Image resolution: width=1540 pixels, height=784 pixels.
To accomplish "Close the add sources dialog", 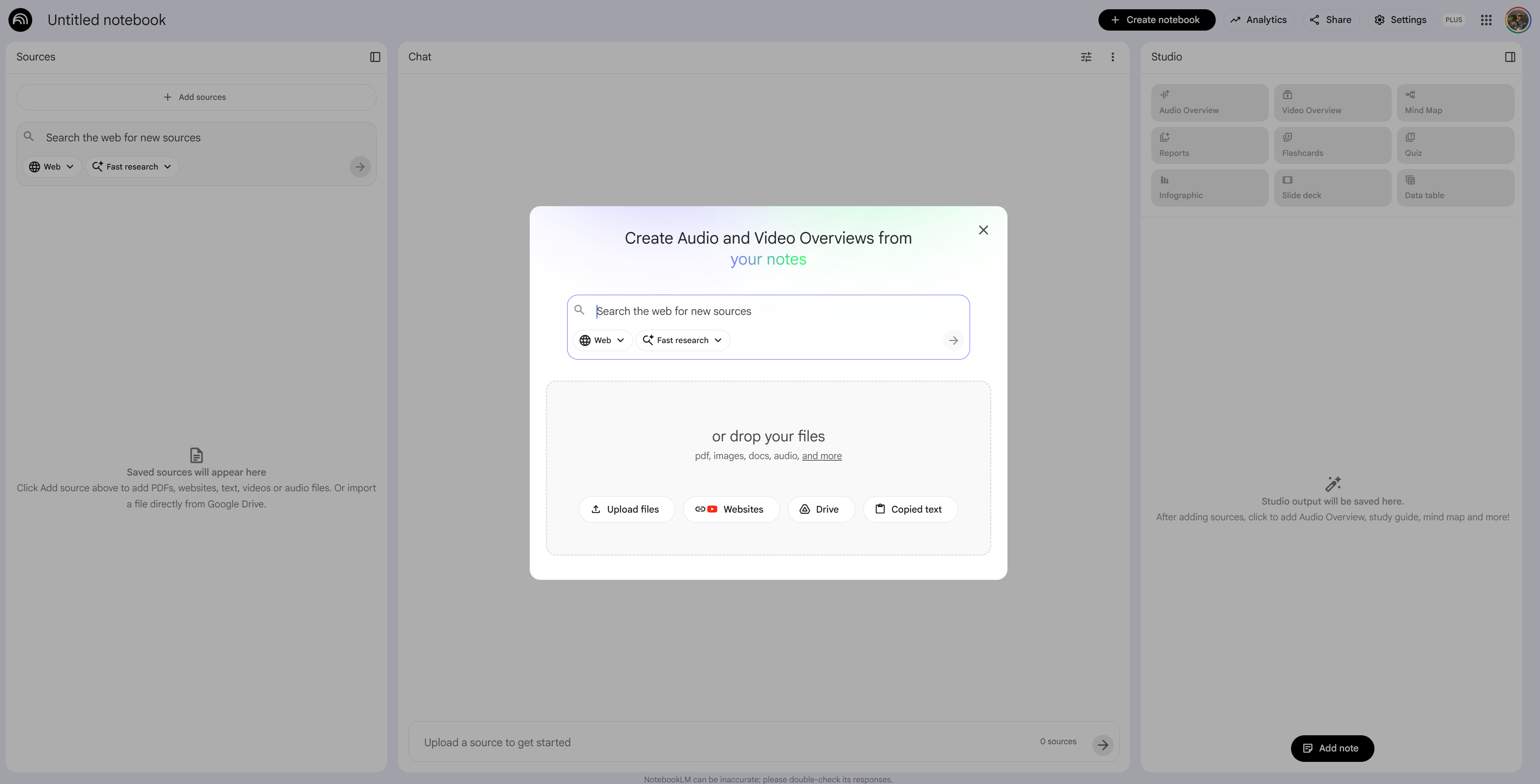I will pyautogui.click(x=983, y=230).
